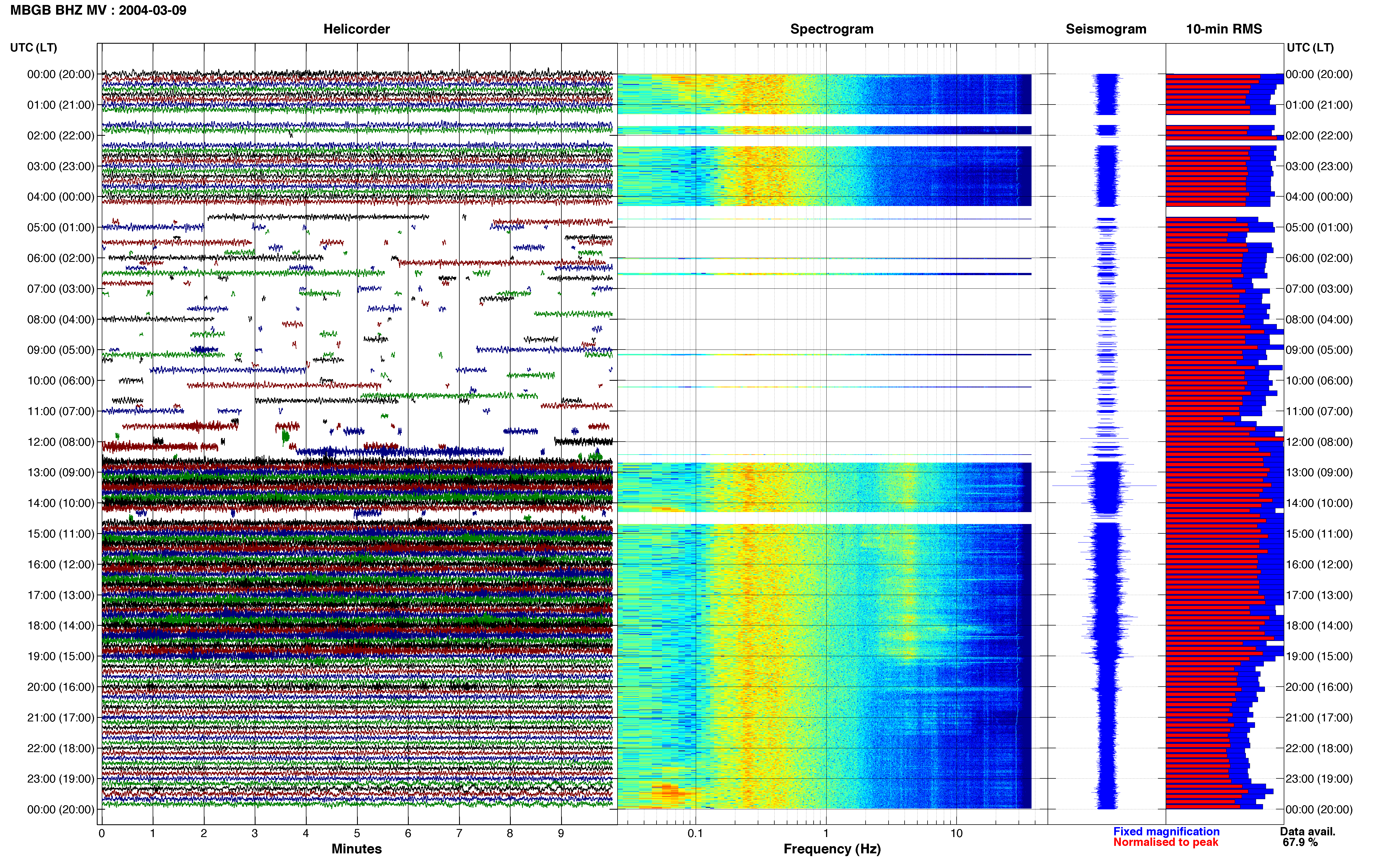Select the red "Normalised to peak" legend entry

[1165, 842]
